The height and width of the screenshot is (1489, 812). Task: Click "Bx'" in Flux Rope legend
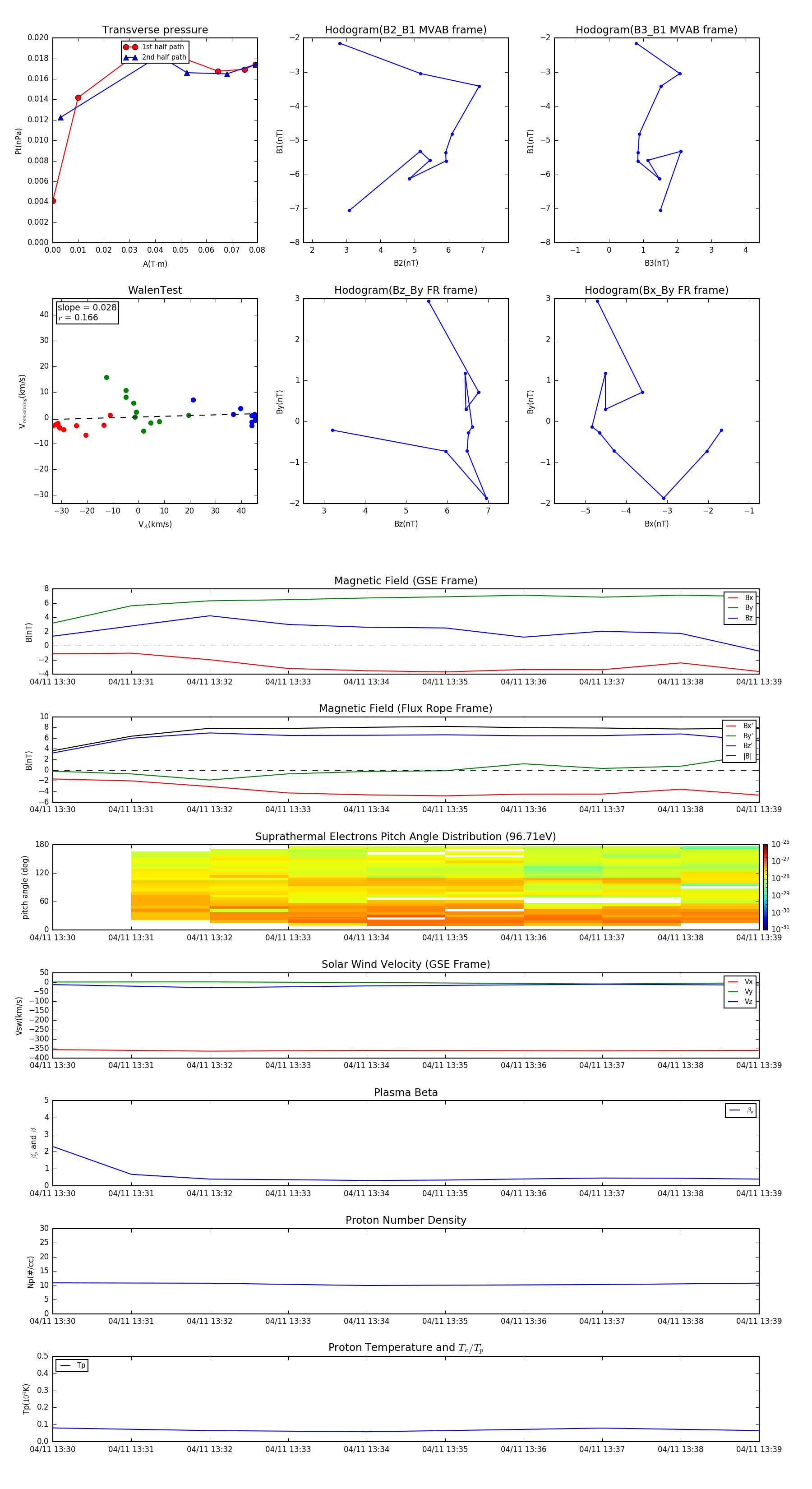coord(740,726)
